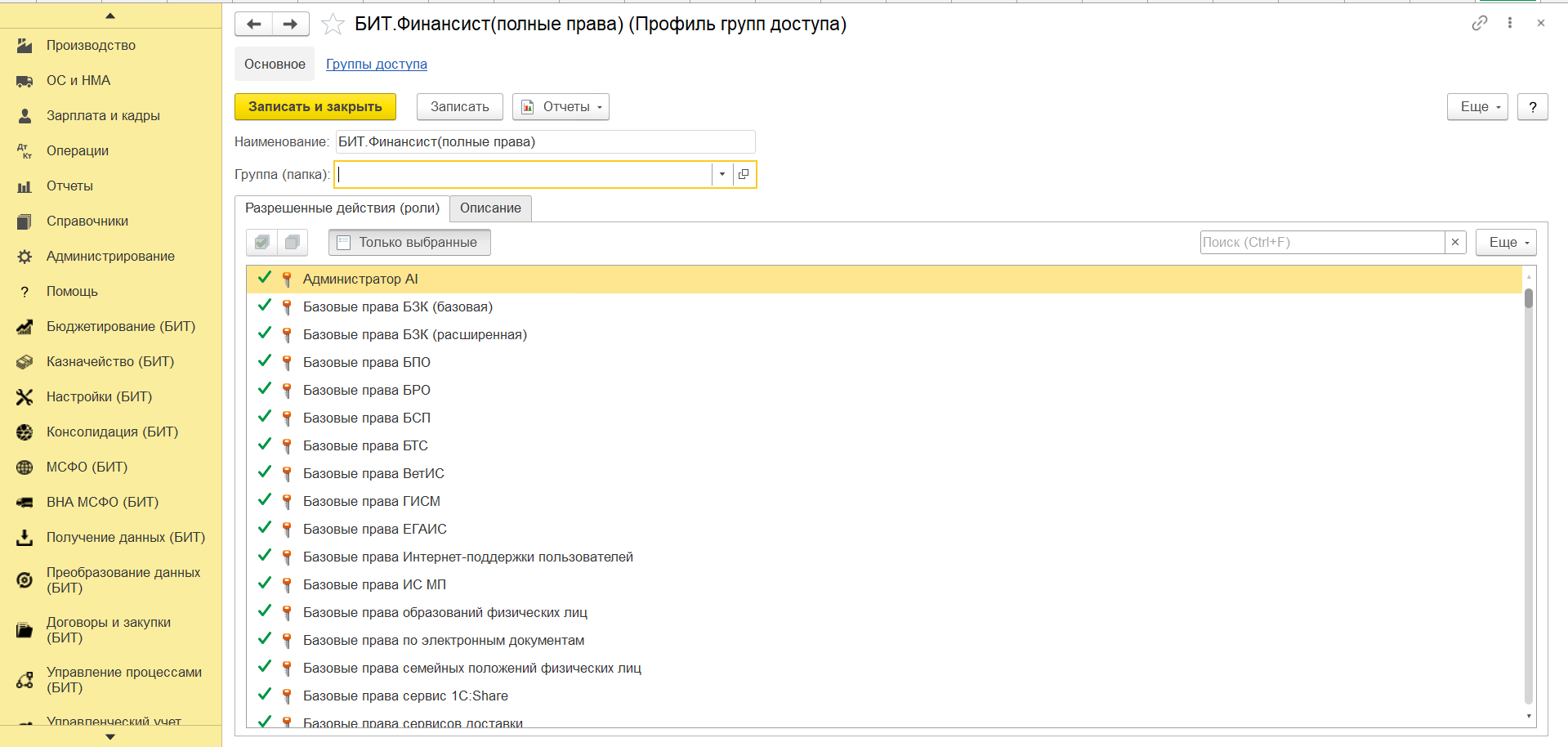The image size is (1568, 747).
Task: Open selected group folder form icon
Action: [744, 174]
